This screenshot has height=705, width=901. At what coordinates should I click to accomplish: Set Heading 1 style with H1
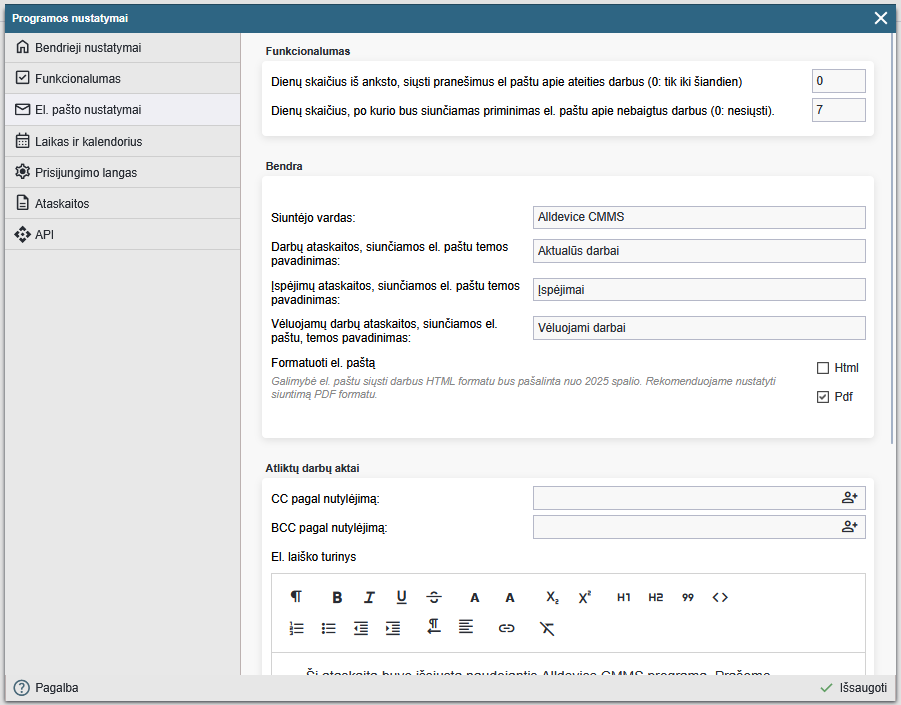[623, 598]
